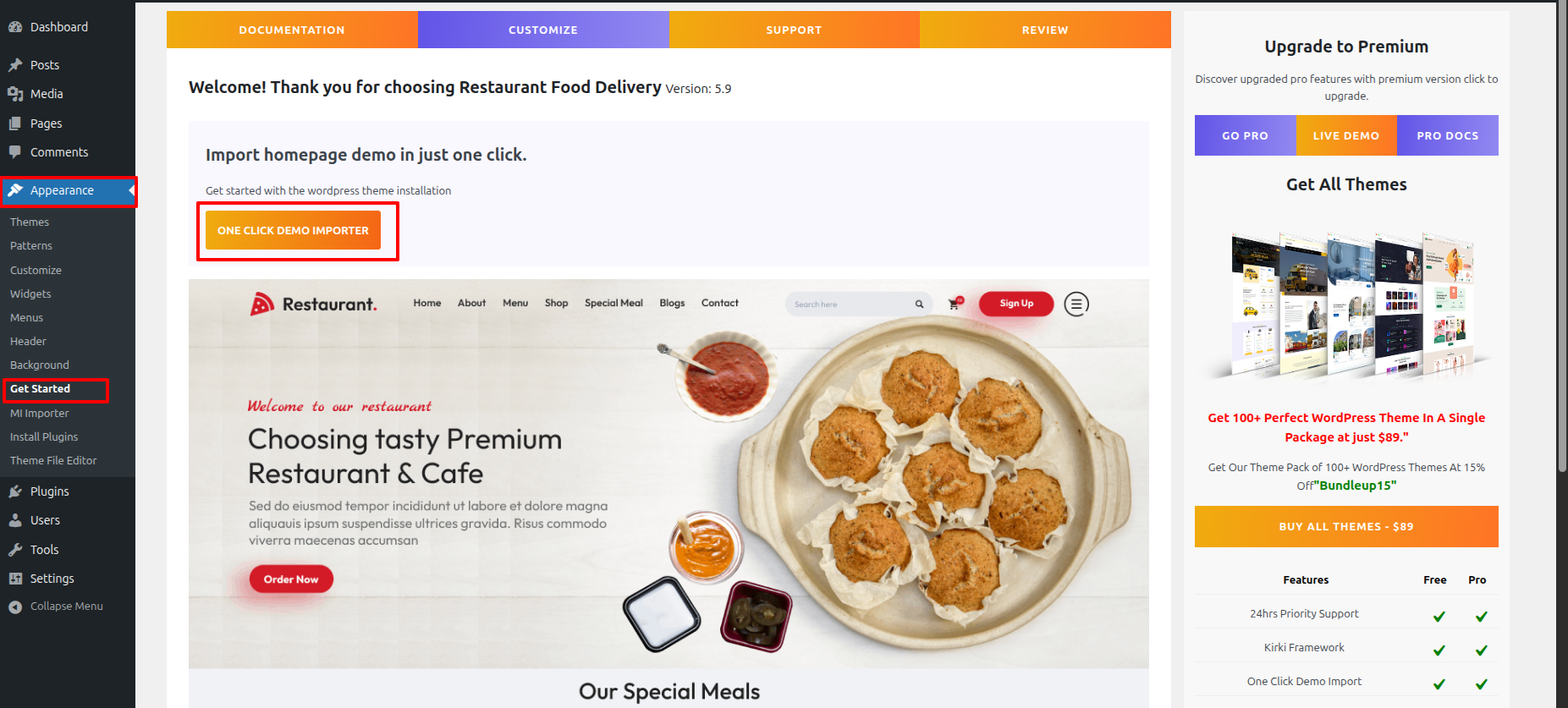Image resolution: width=1568 pixels, height=708 pixels.
Task: Click Buy All Themes - $89 button
Action: pyautogui.click(x=1346, y=526)
